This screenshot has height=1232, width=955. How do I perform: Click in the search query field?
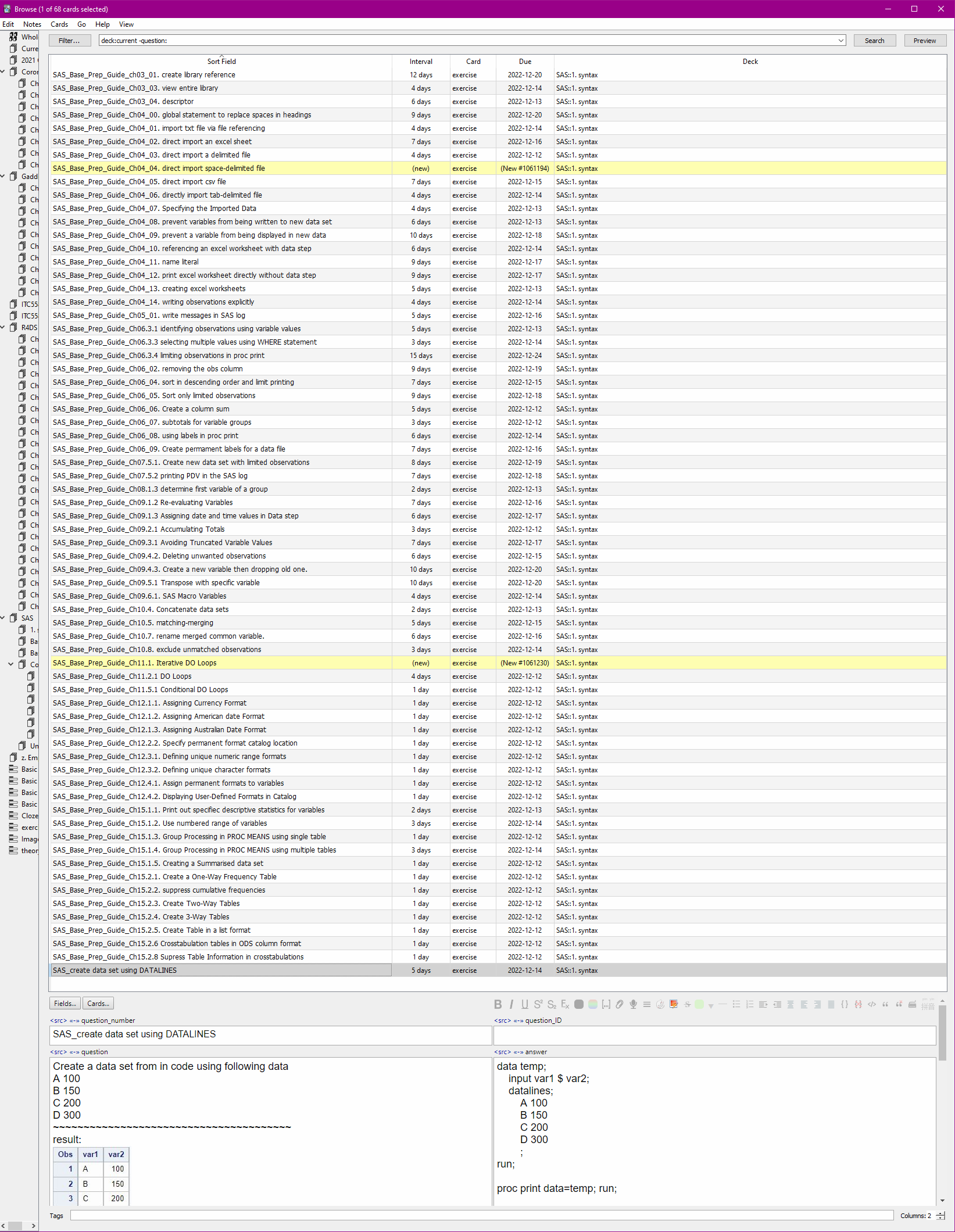click(468, 41)
